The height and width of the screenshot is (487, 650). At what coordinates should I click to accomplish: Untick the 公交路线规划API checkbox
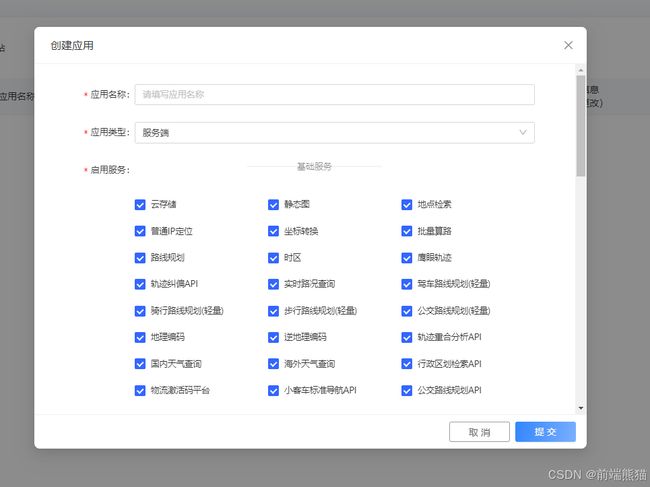(407, 390)
